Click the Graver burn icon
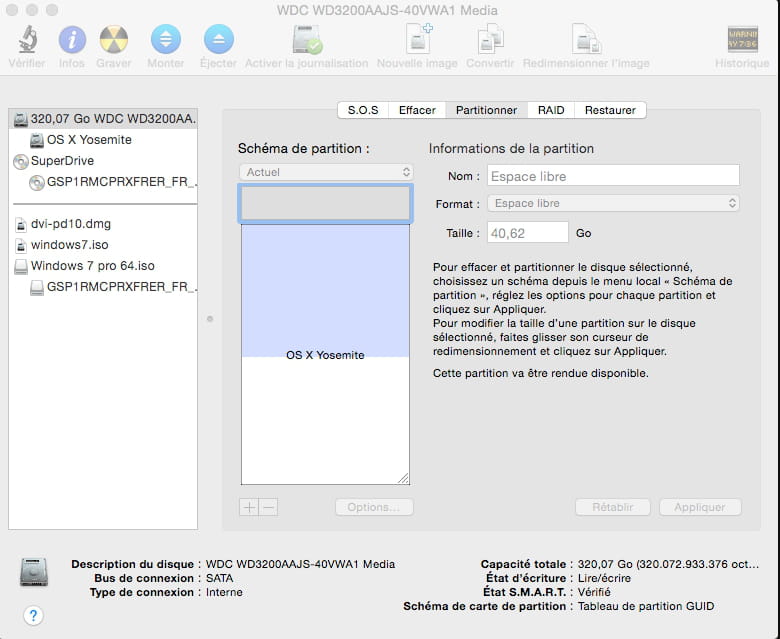The height and width of the screenshot is (639, 780). [113, 39]
